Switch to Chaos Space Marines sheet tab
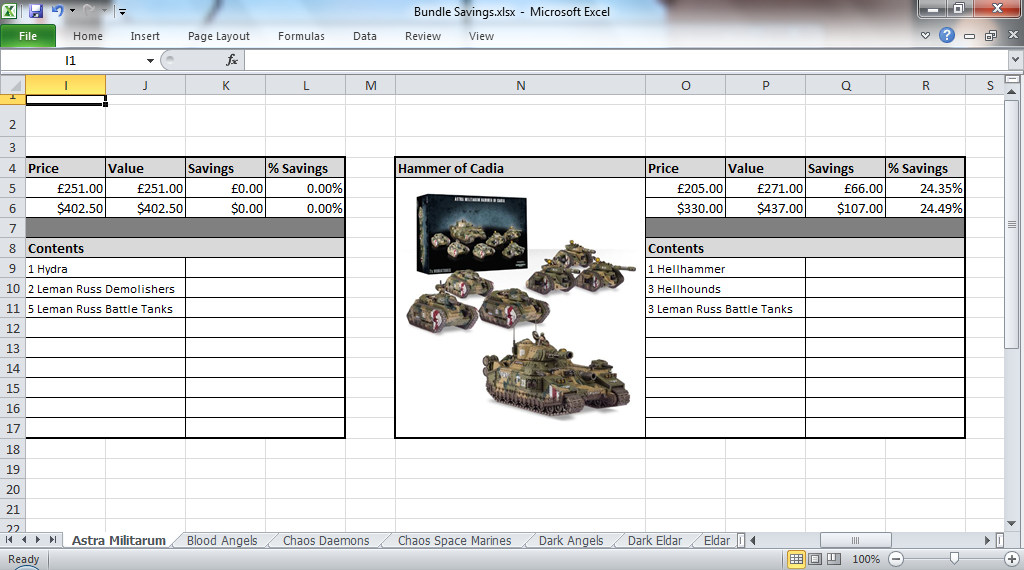The height and width of the screenshot is (570, 1024). 455,541
